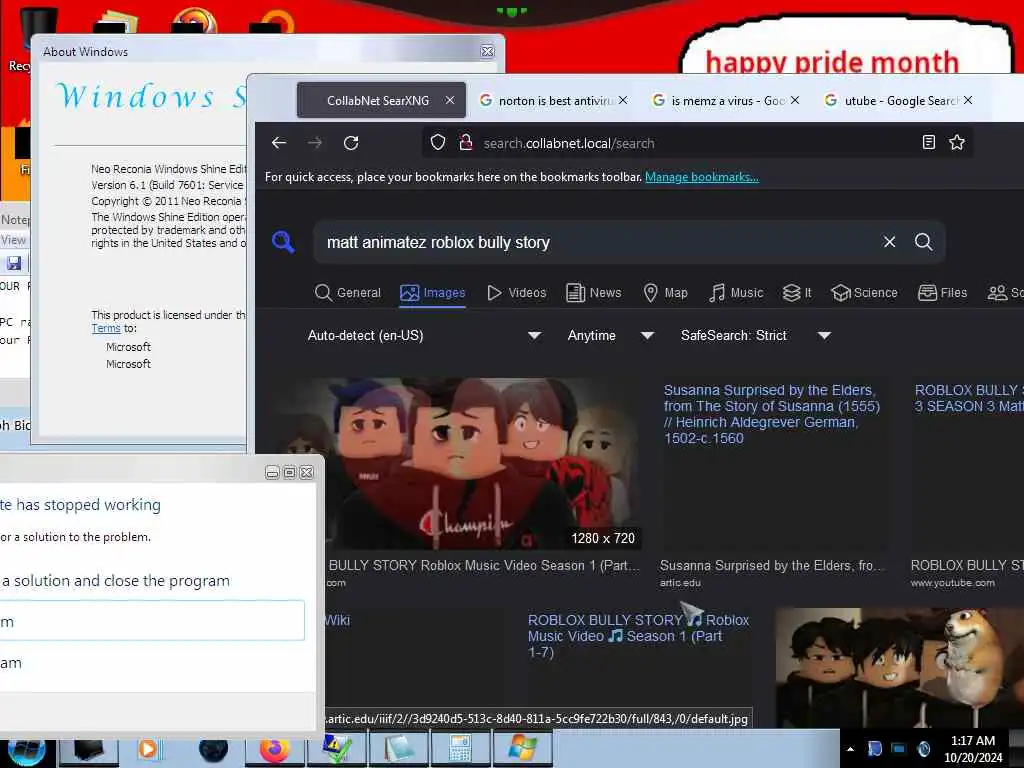Open the View menu in Notepad window

[x=13, y=240]
